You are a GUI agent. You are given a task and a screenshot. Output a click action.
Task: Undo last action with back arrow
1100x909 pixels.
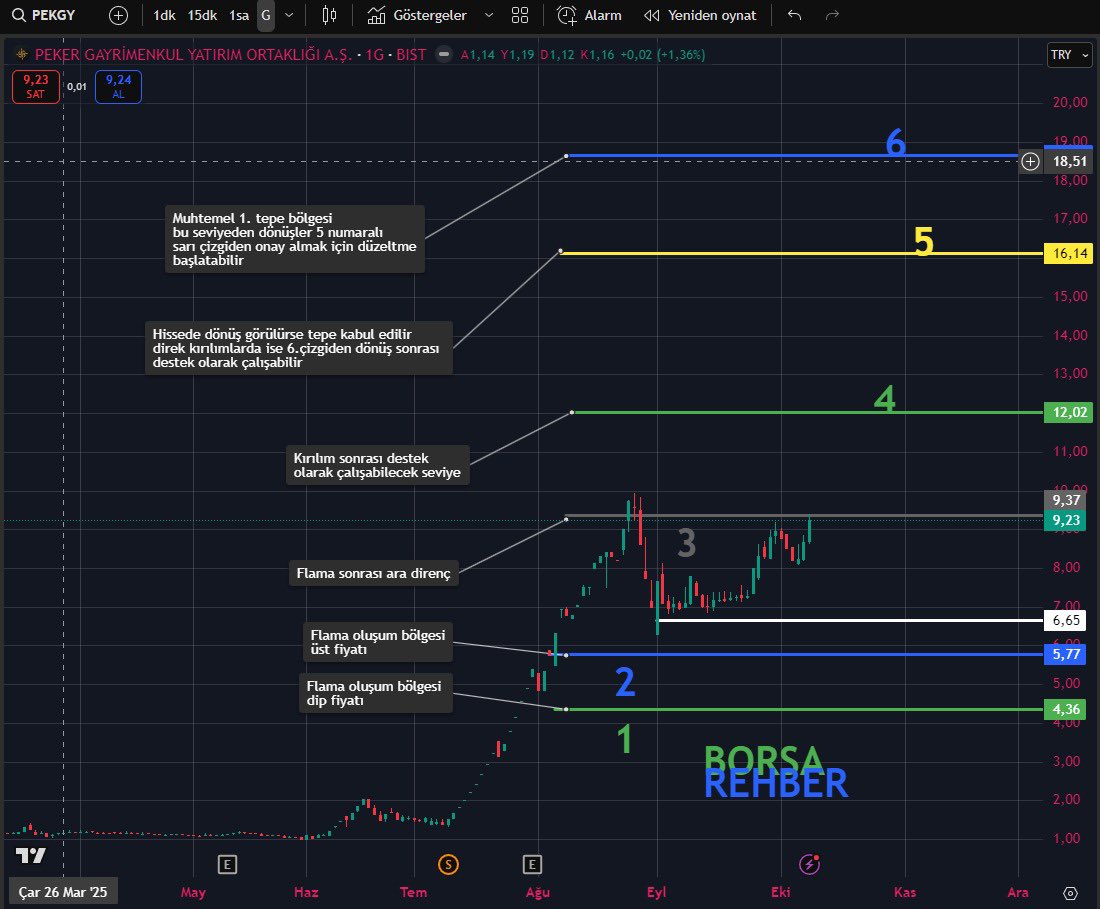(x=794, y=15)
